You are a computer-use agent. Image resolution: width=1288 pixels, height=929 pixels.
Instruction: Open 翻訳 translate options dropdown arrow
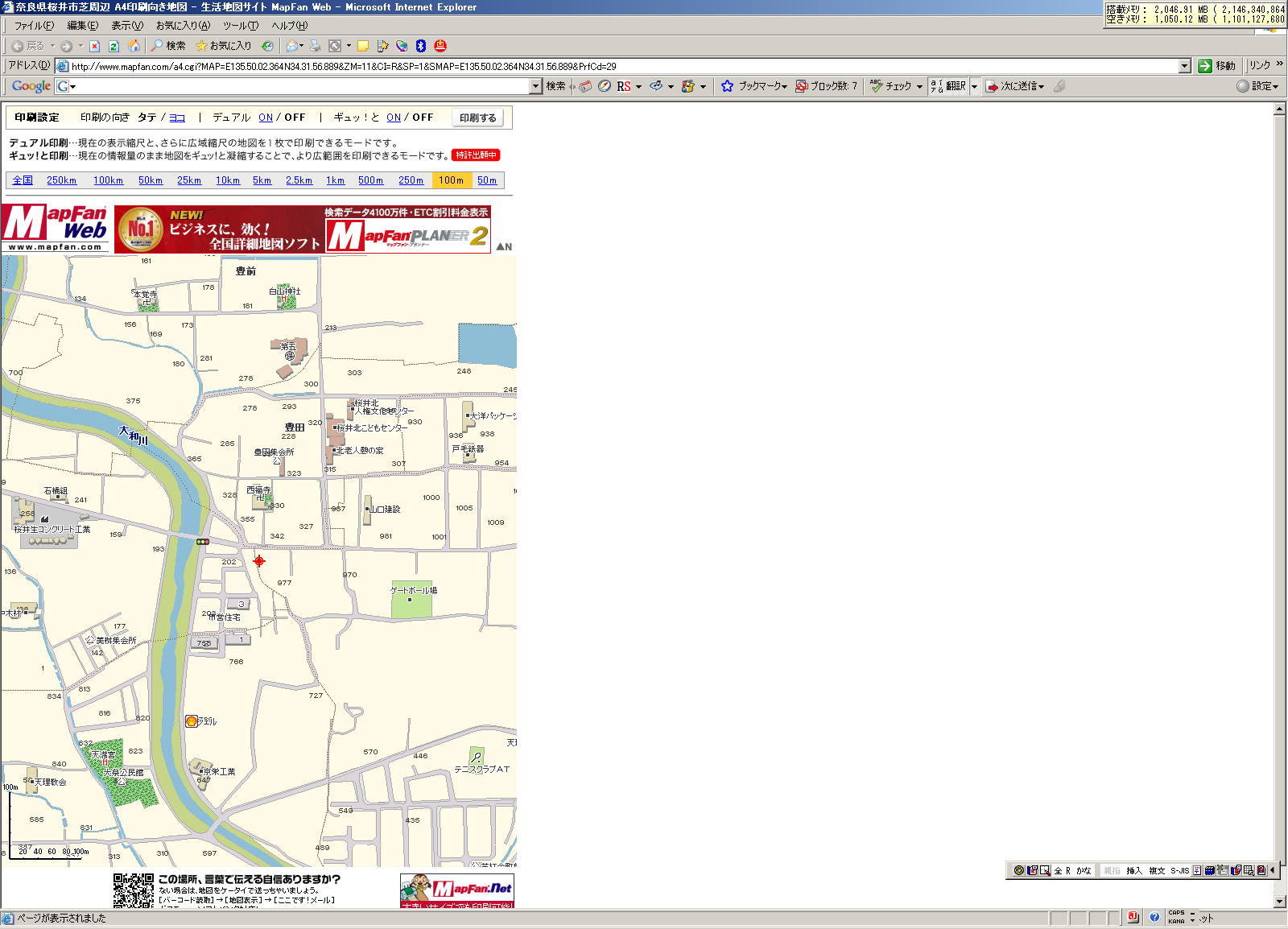[x=974, y=86]
